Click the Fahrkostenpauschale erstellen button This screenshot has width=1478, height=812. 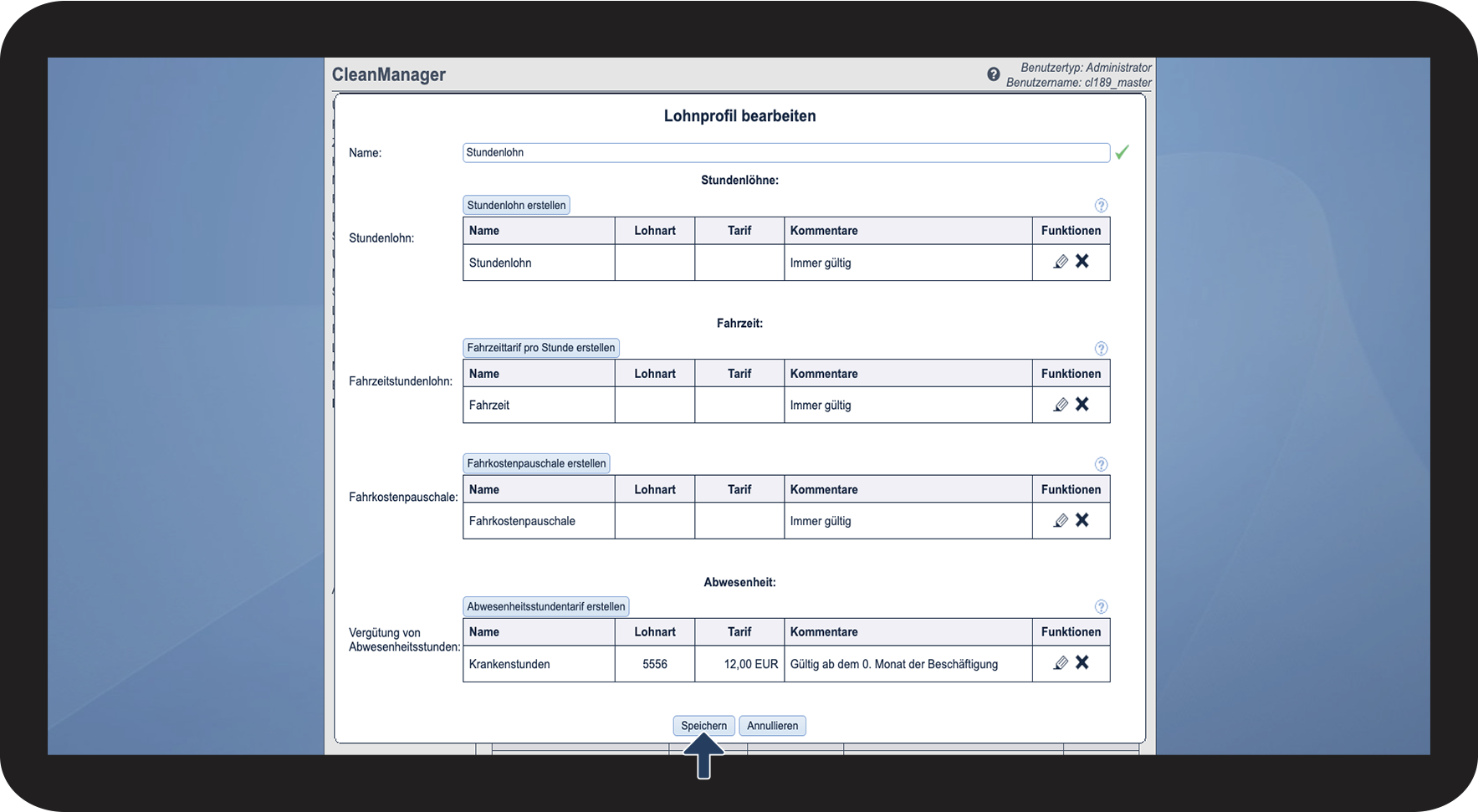point(536,463)
